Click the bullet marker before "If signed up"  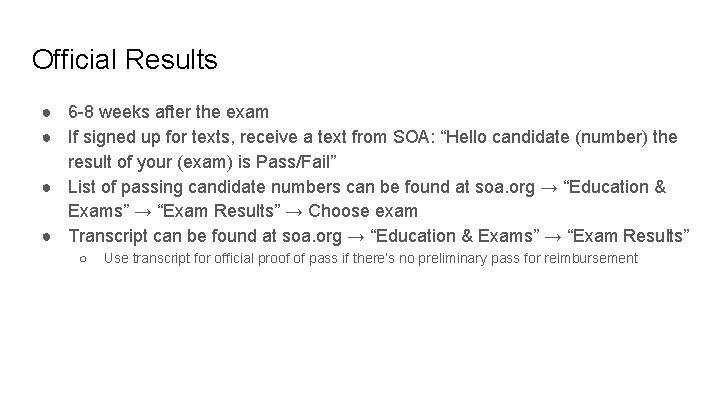[47, 135]
